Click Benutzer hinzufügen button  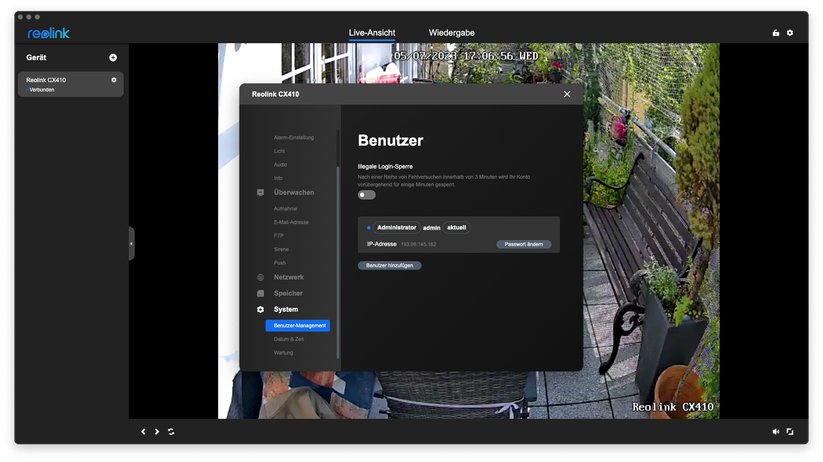pos(389,266)
